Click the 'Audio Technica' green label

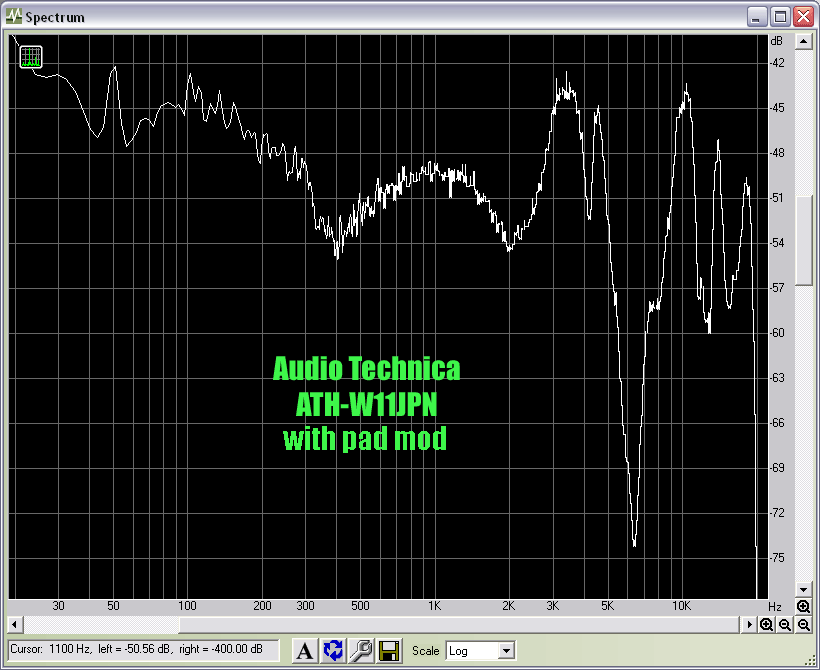point(367,369)
